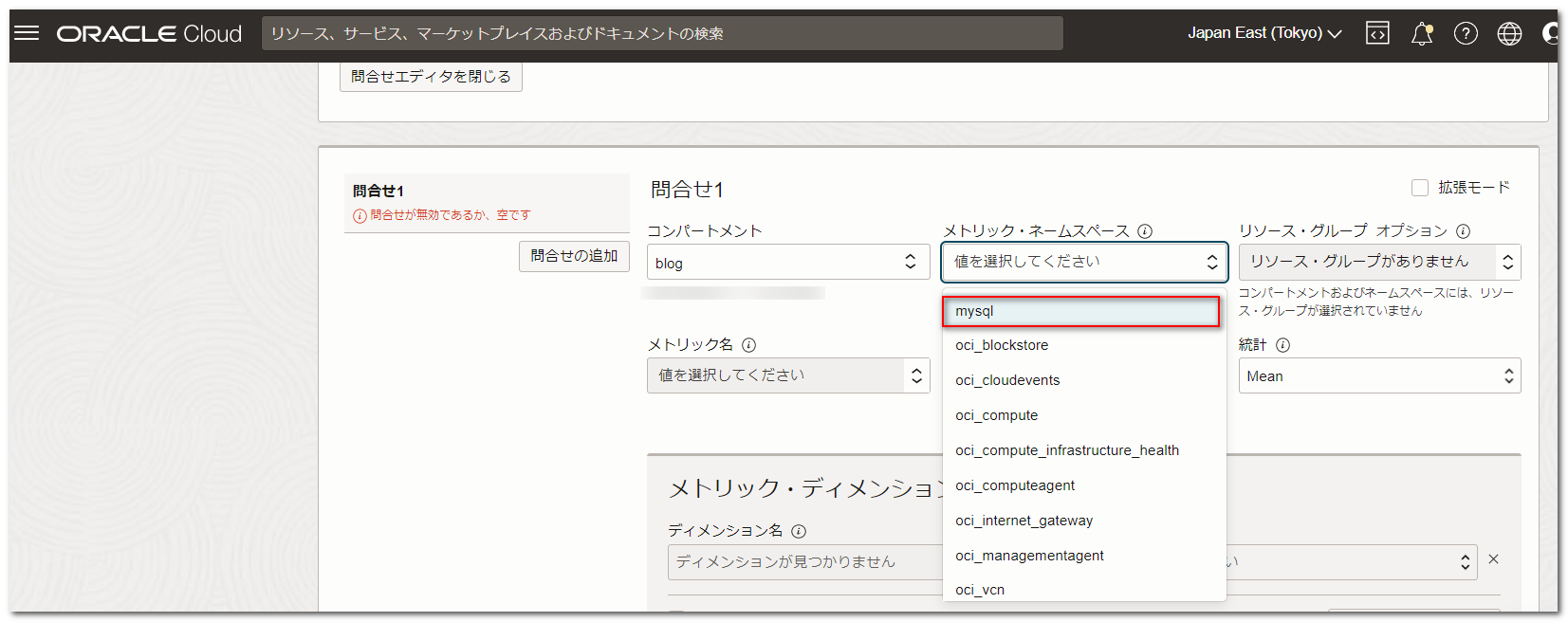Screen dimensions: 1568x622
Task: Click the Oracle Cloud logo
Action: pos(149,34)
